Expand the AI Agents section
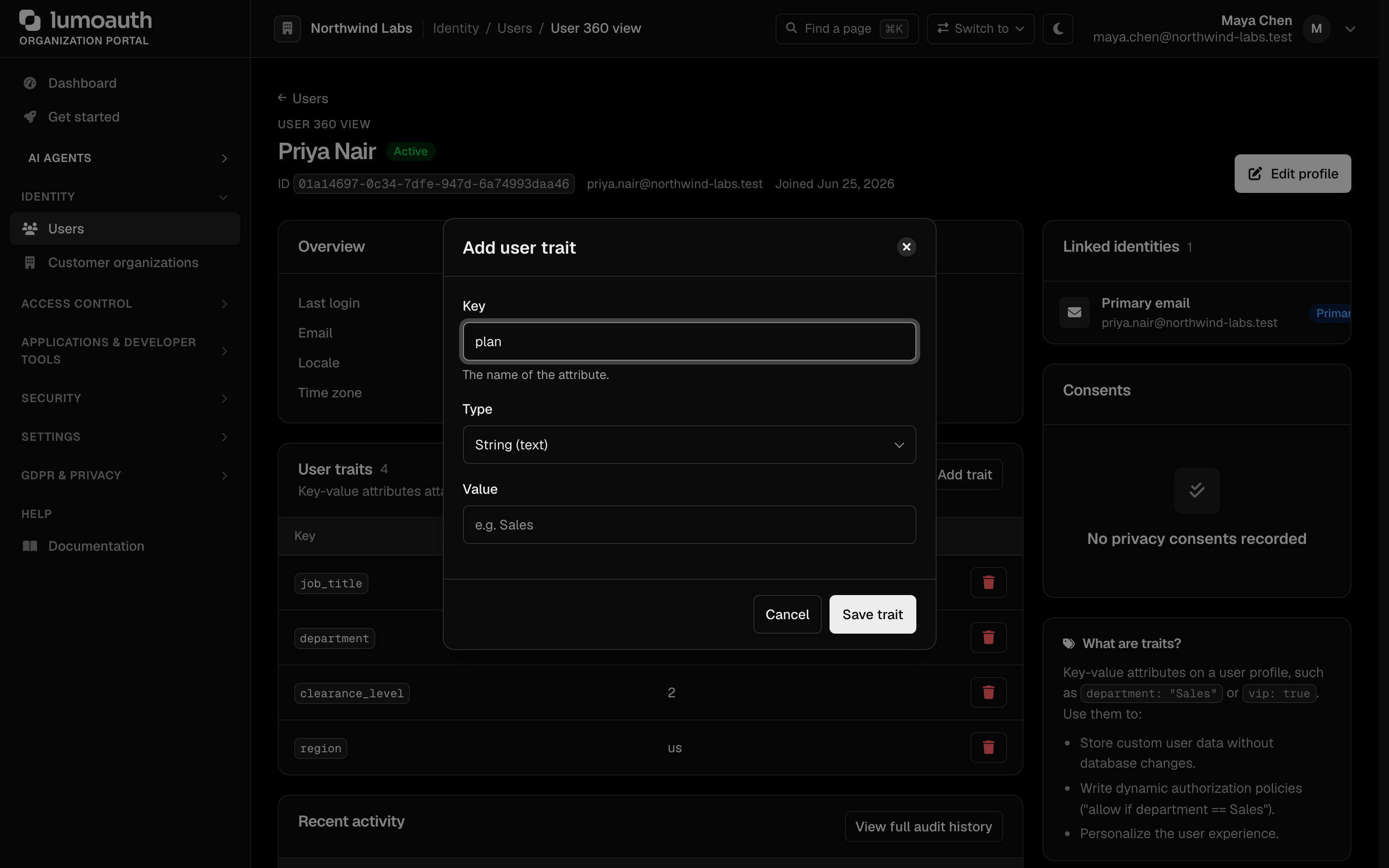Image resolution: width=1389 pixels, height=868 pixels. point(124,158)
